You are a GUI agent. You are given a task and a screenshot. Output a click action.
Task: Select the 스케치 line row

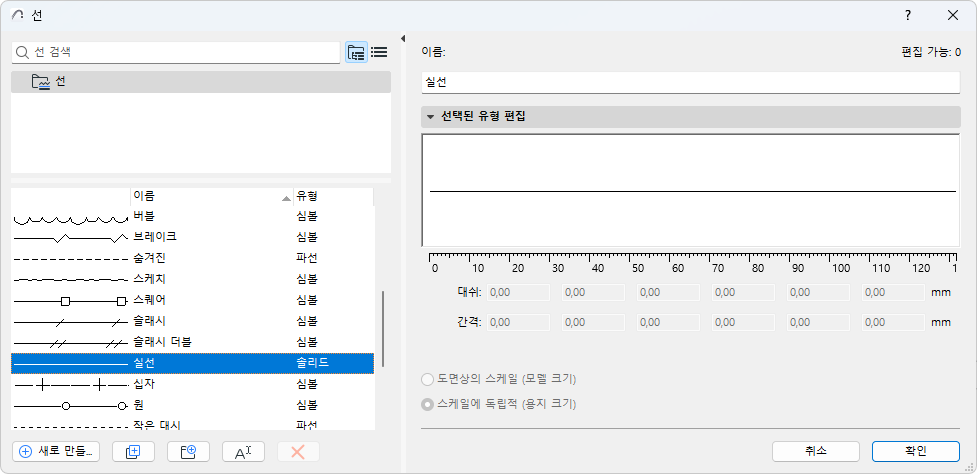click(193, 279)
